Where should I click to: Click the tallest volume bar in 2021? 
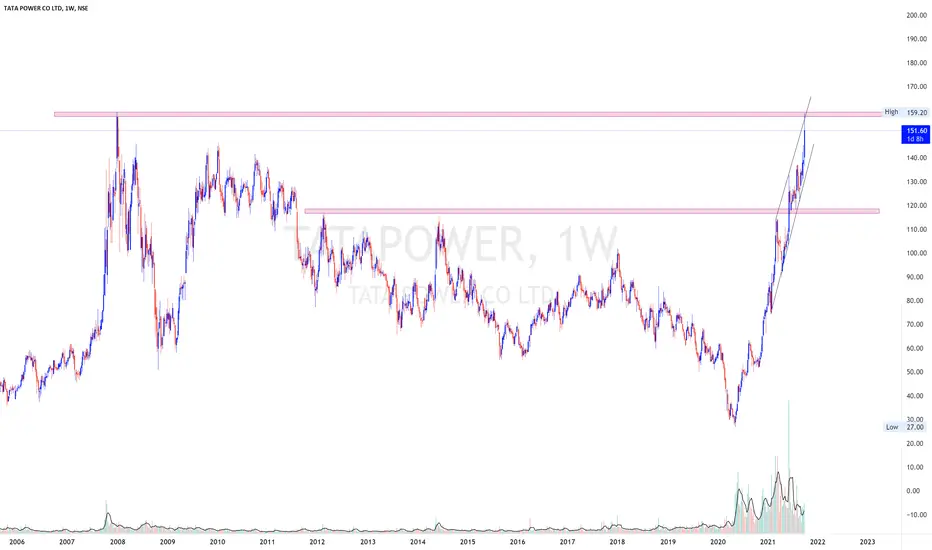click(x=789, y=467)
